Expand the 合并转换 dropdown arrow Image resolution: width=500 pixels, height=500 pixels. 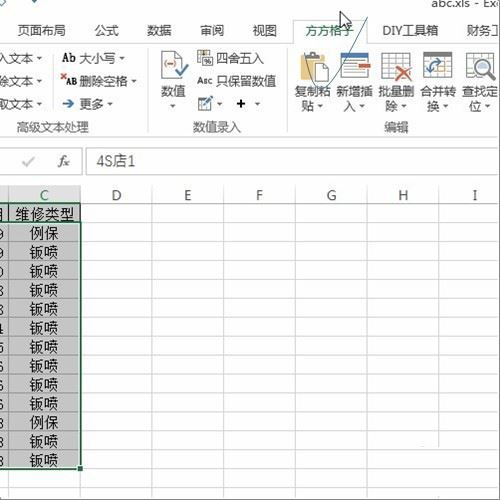point(445,107)
